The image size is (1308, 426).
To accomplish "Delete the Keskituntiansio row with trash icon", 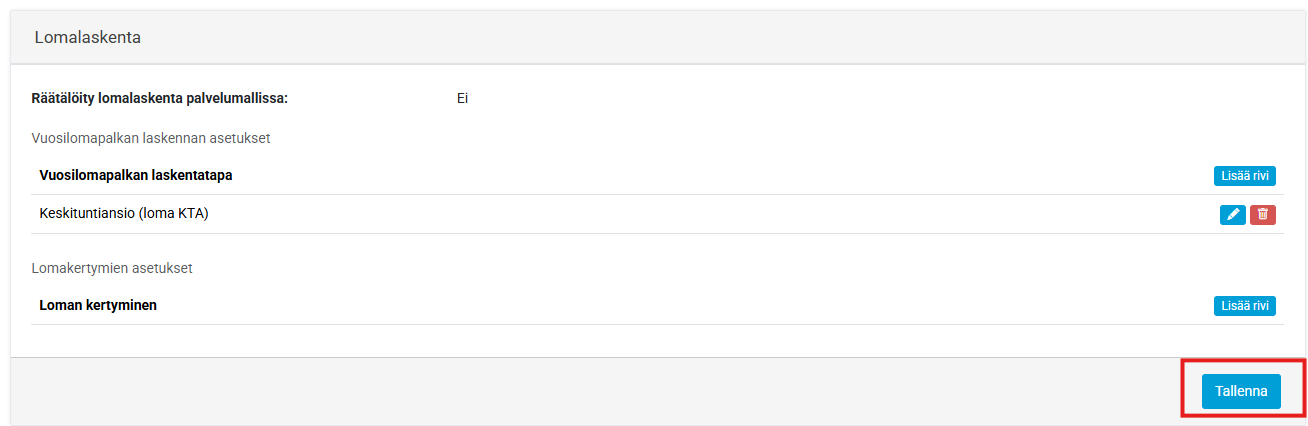I will [x=1263, y=214].
